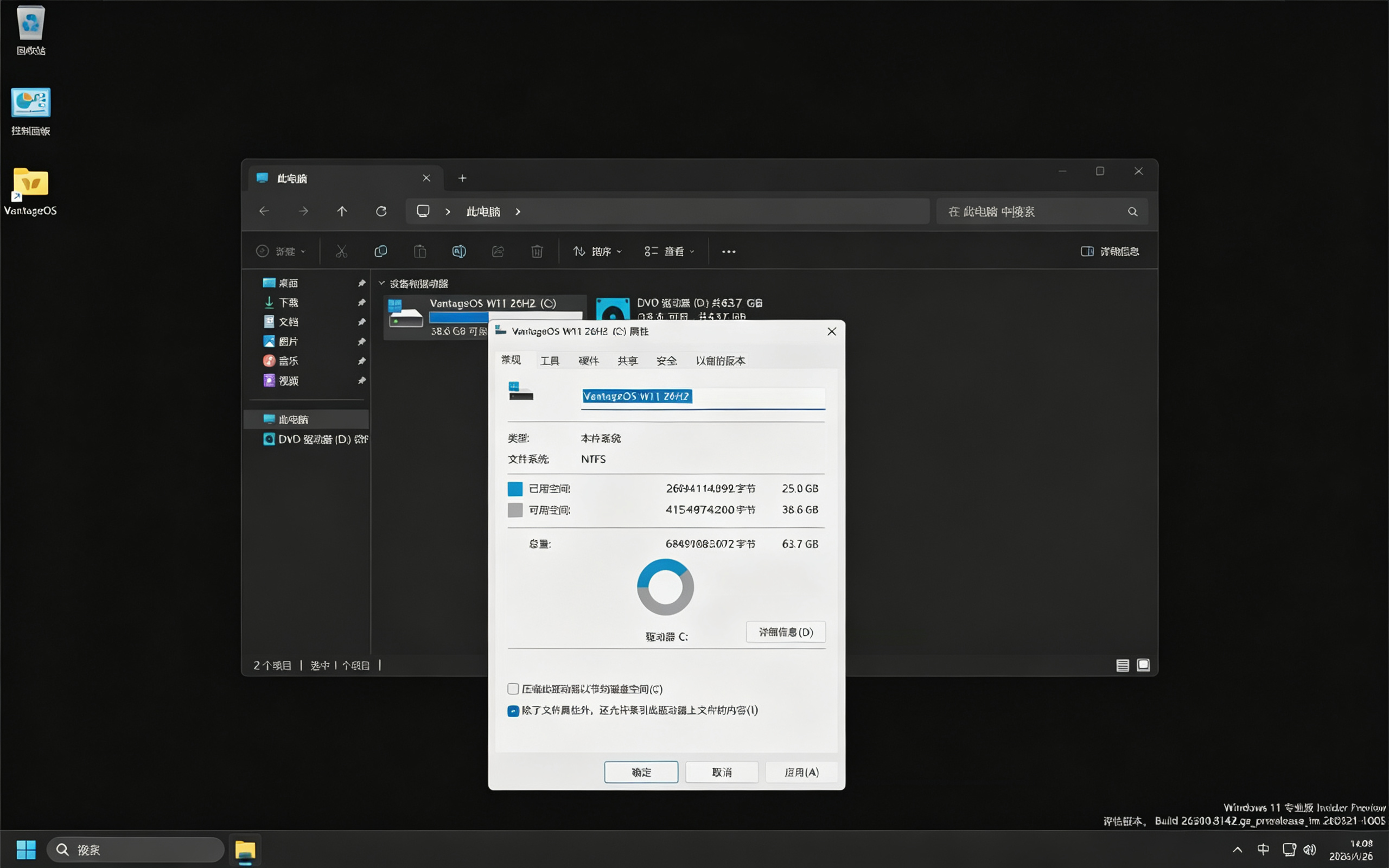Select 此电脑 in the sidebar tree
Screen dimensions: 1389x868
coord(307,419)
